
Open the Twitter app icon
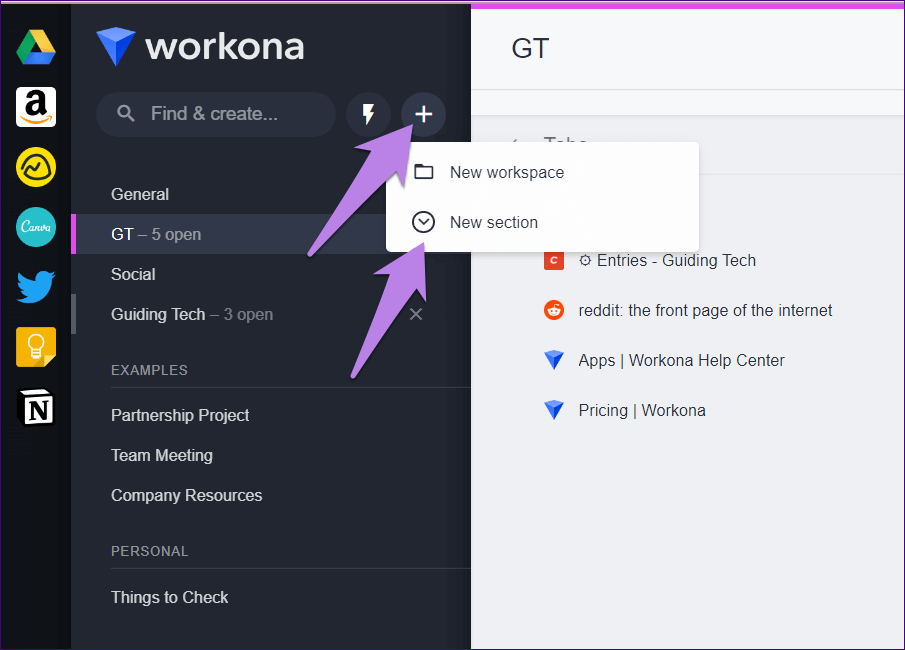pyautogui.click(x=36, y=286)
